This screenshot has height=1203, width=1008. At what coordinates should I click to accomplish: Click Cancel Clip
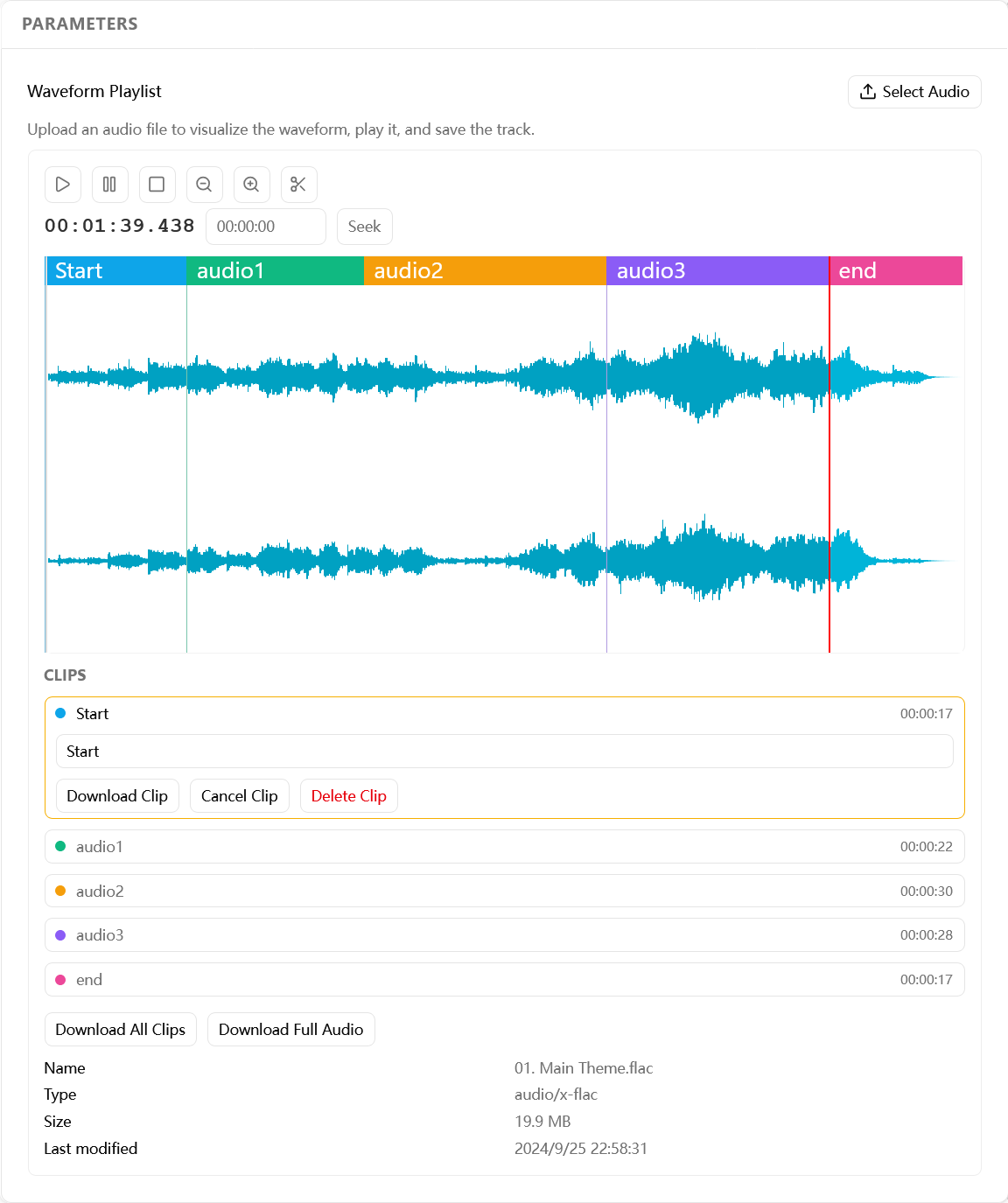[239, 795]
